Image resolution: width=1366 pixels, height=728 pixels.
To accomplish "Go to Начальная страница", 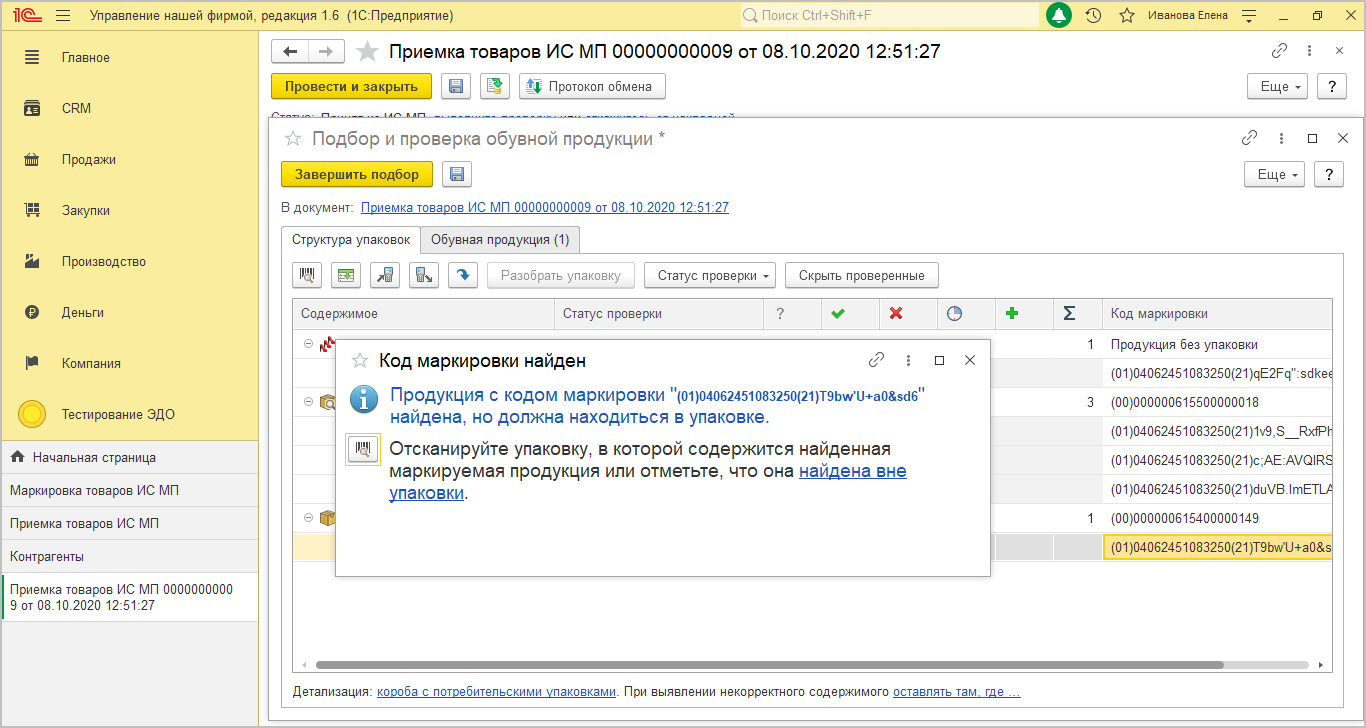I will tap(129, 457).
